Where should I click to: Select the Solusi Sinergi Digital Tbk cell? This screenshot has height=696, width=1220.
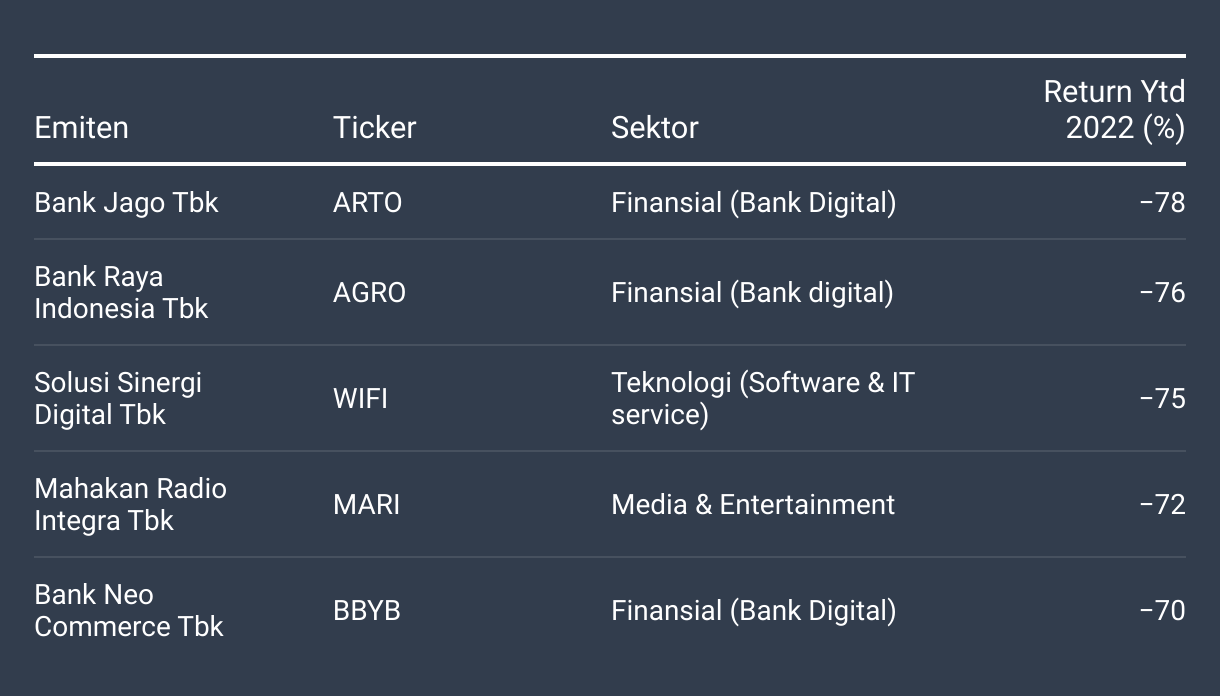[118, 398]
